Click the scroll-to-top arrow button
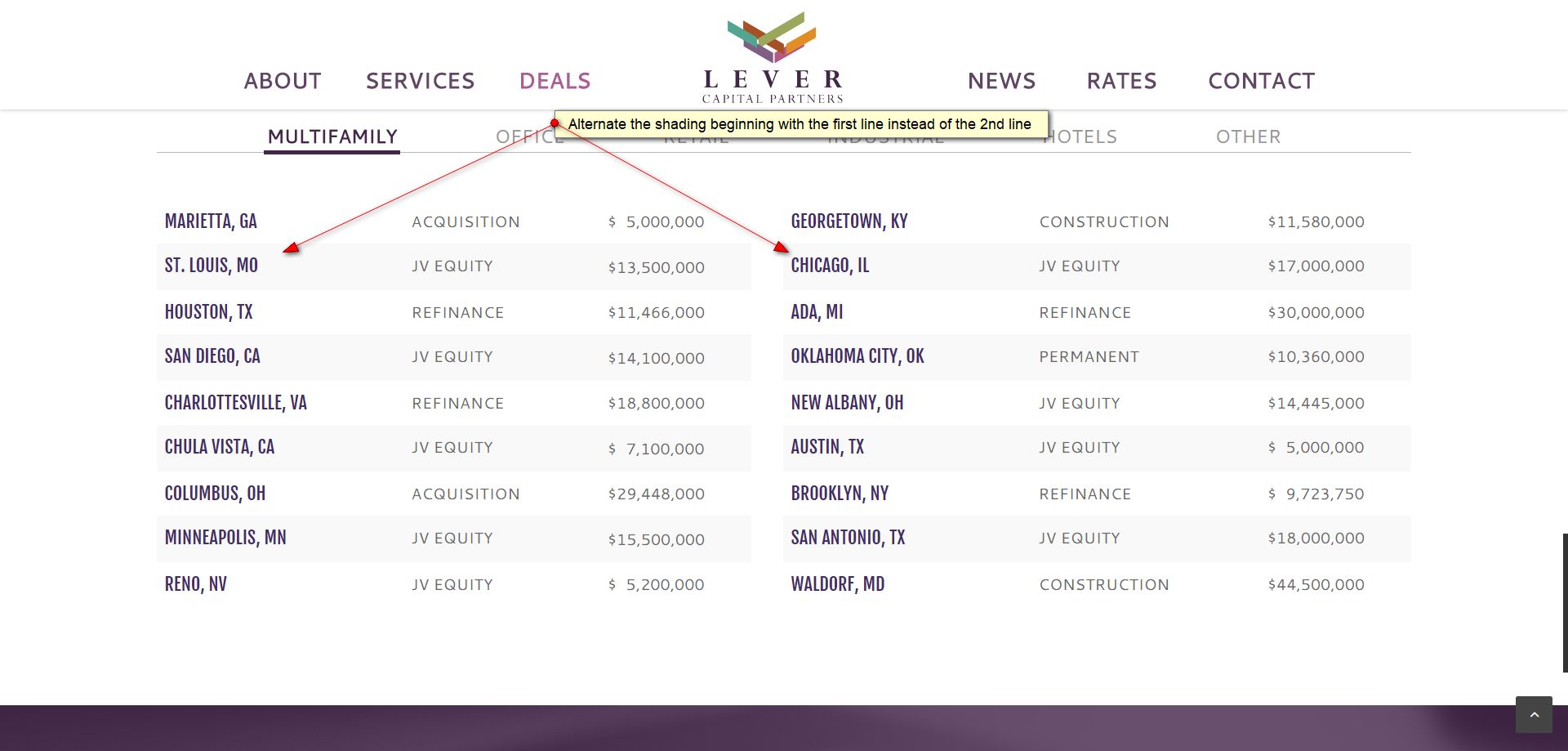Screen dimensions: 1568x751 (1534, 714)
